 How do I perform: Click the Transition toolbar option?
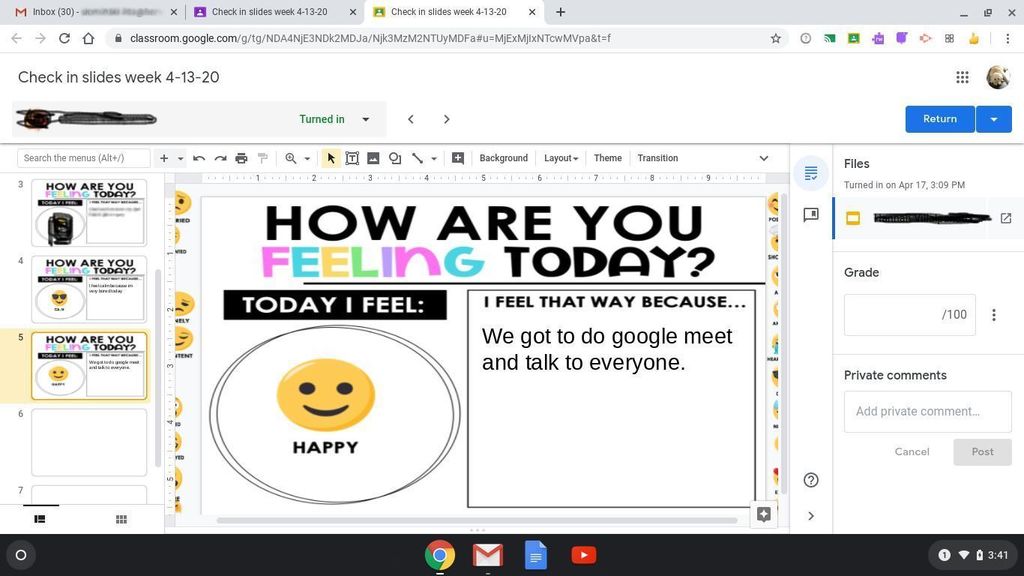[658, 158]
